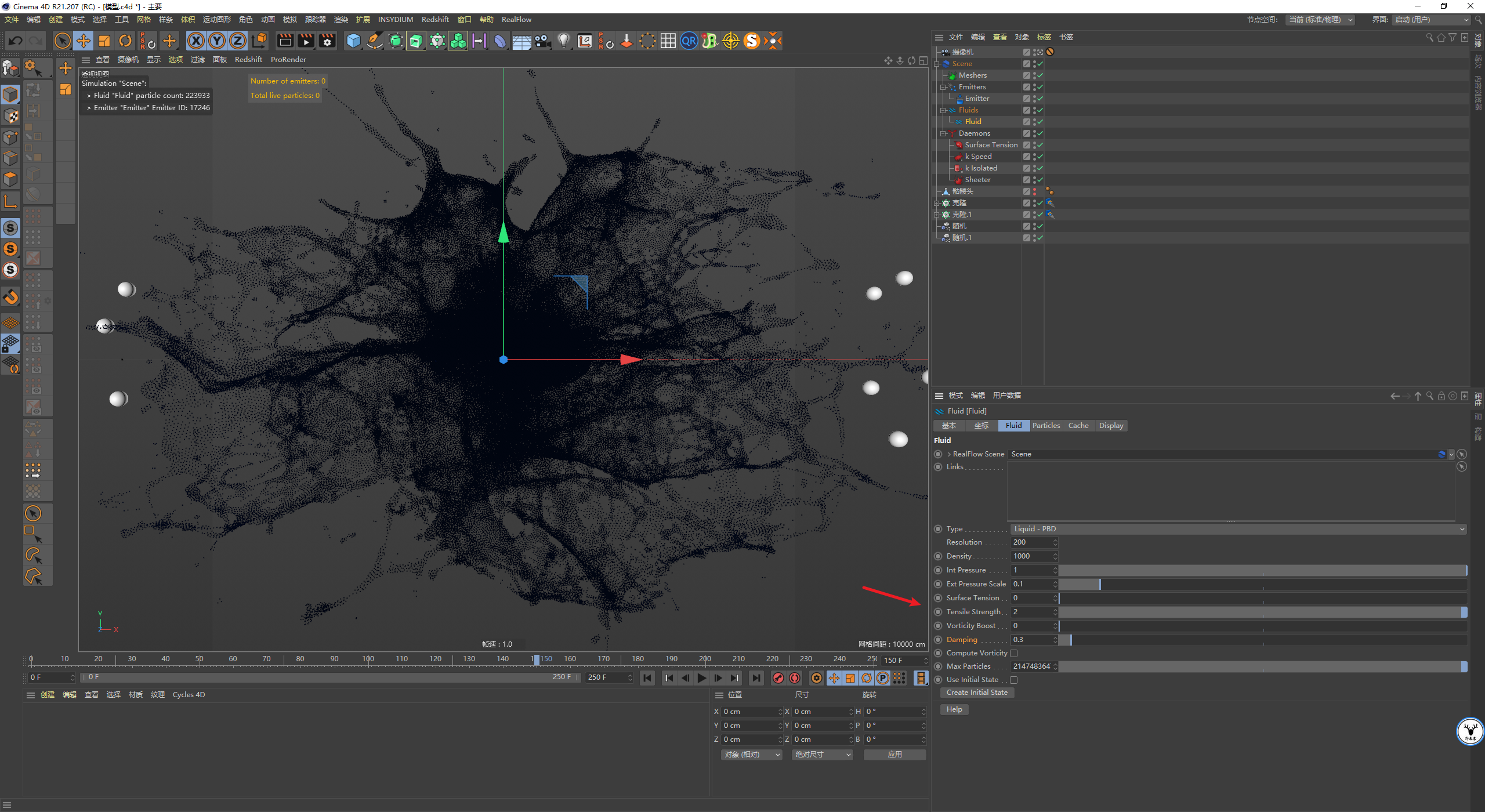Adjust the Ext Pressure Scale slider
Screen dimensions: 1485x812
pos(1263,584)
